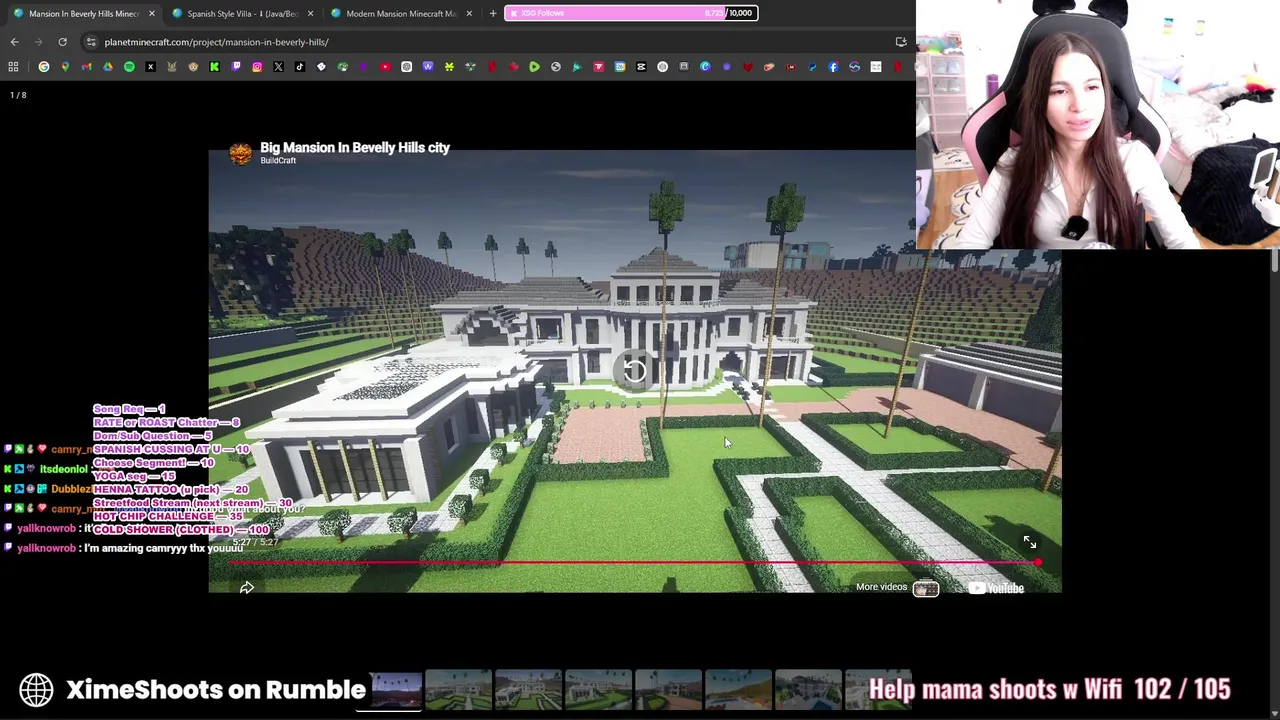Open the video on YouTube via its logo
Viewport: 1280px width, 720px height.
coord(996,588)
